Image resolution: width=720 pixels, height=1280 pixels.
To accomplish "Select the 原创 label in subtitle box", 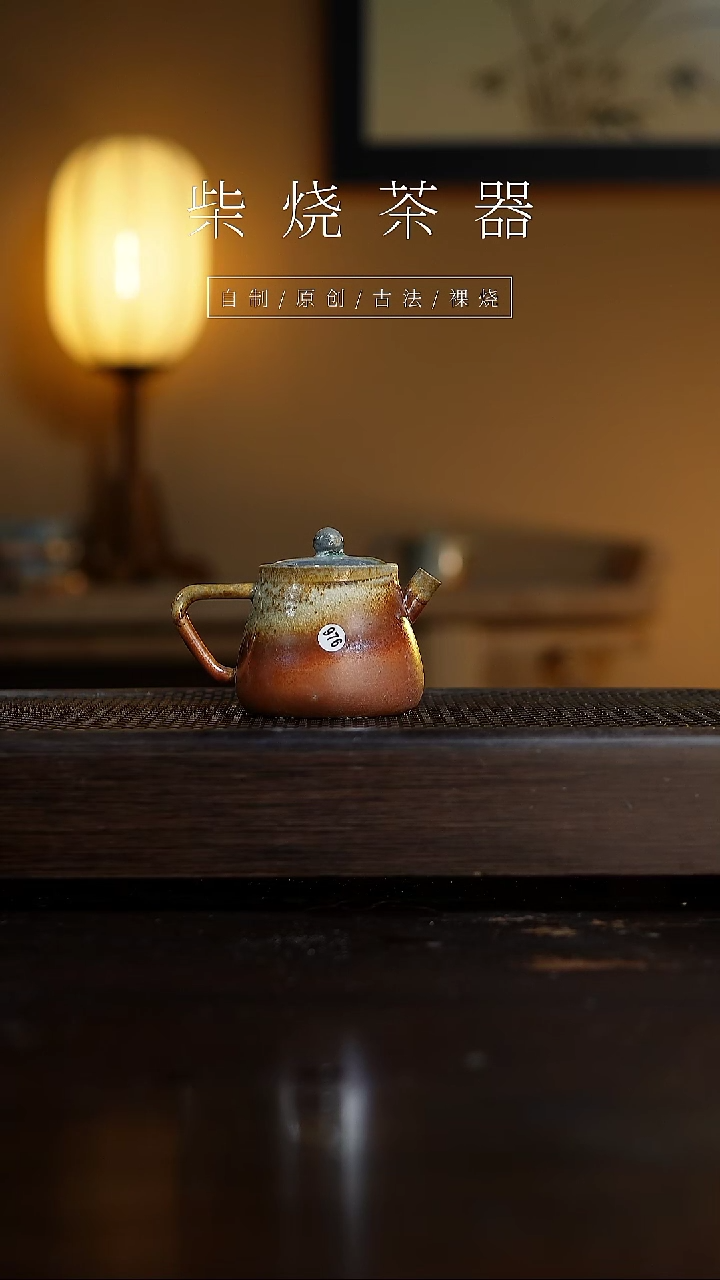I will pyautogui.click(x=320, y=298).
